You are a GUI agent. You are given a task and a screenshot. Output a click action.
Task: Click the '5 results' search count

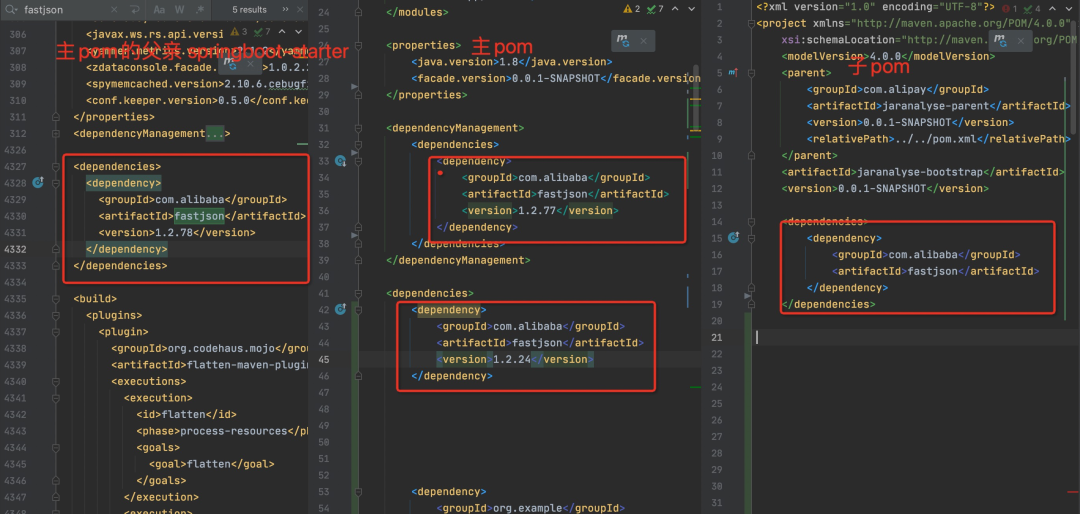[249, 10]
